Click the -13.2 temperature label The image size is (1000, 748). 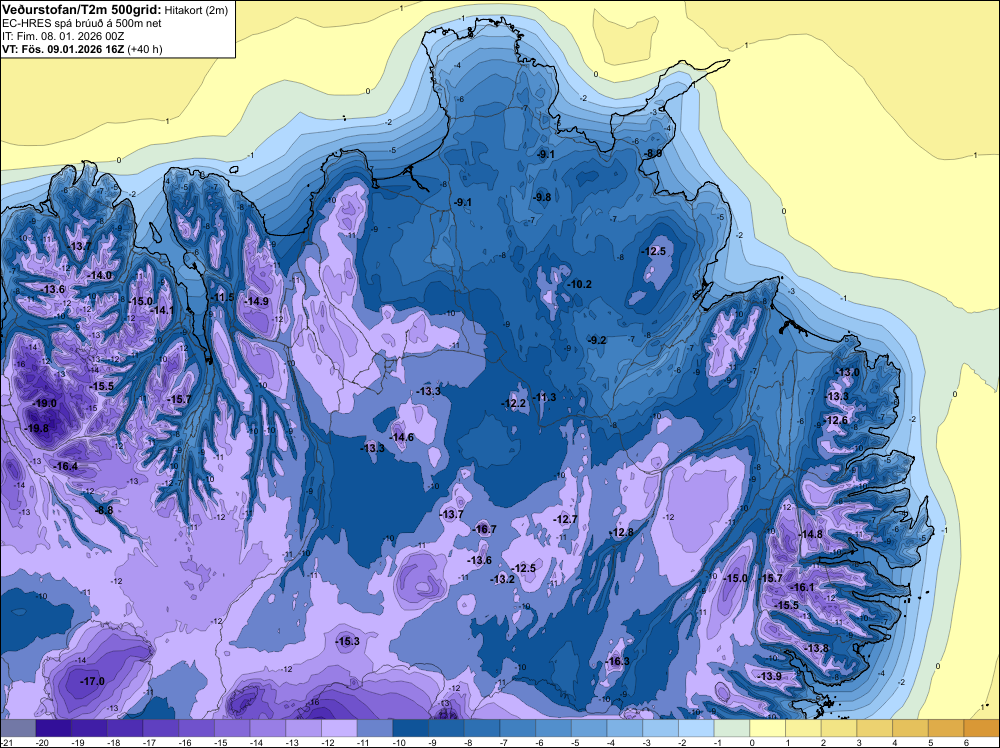coord(503,579)
